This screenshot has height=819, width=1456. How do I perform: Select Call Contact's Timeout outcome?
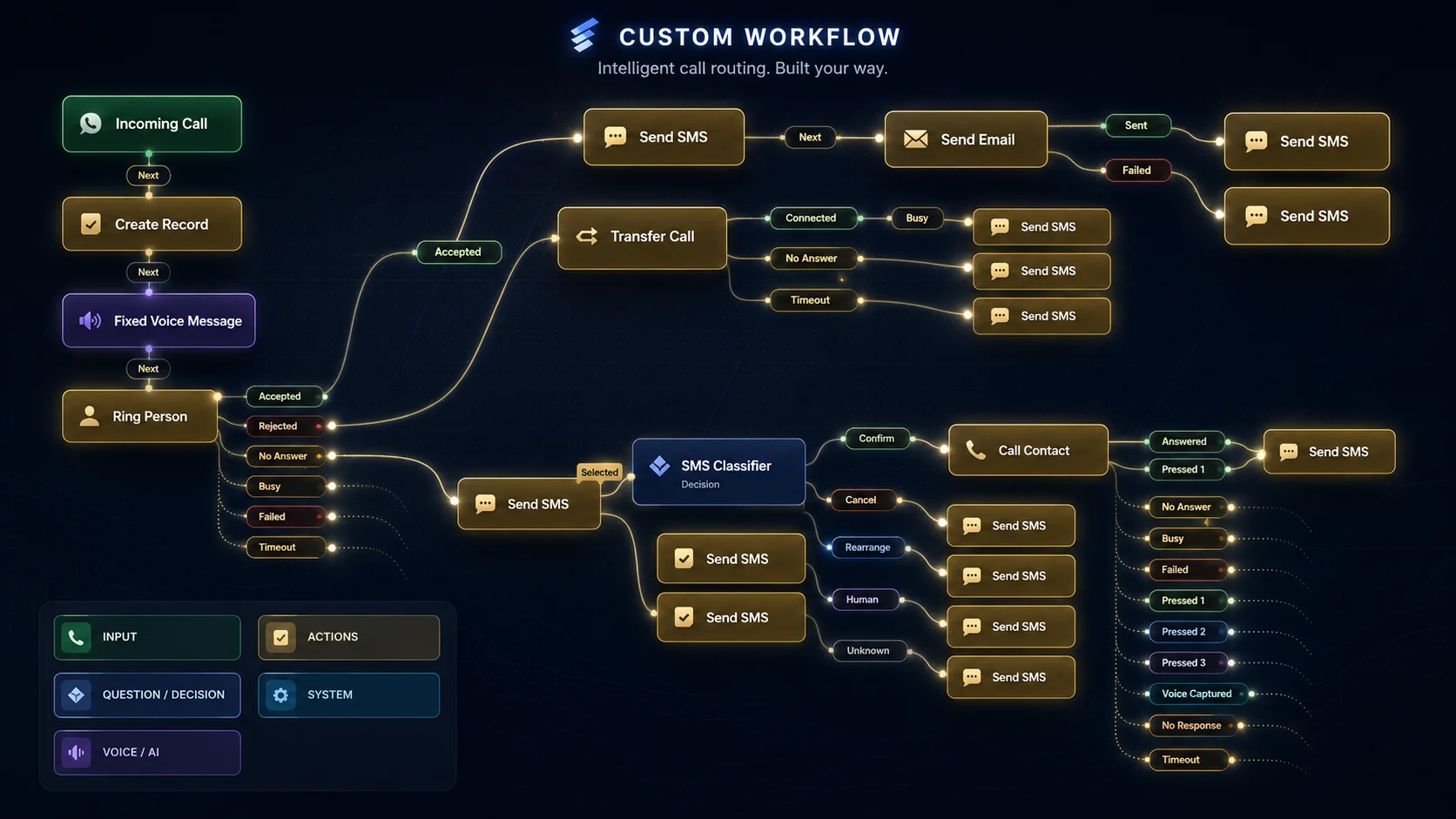pyautogui.click(x=1188, y=760)
